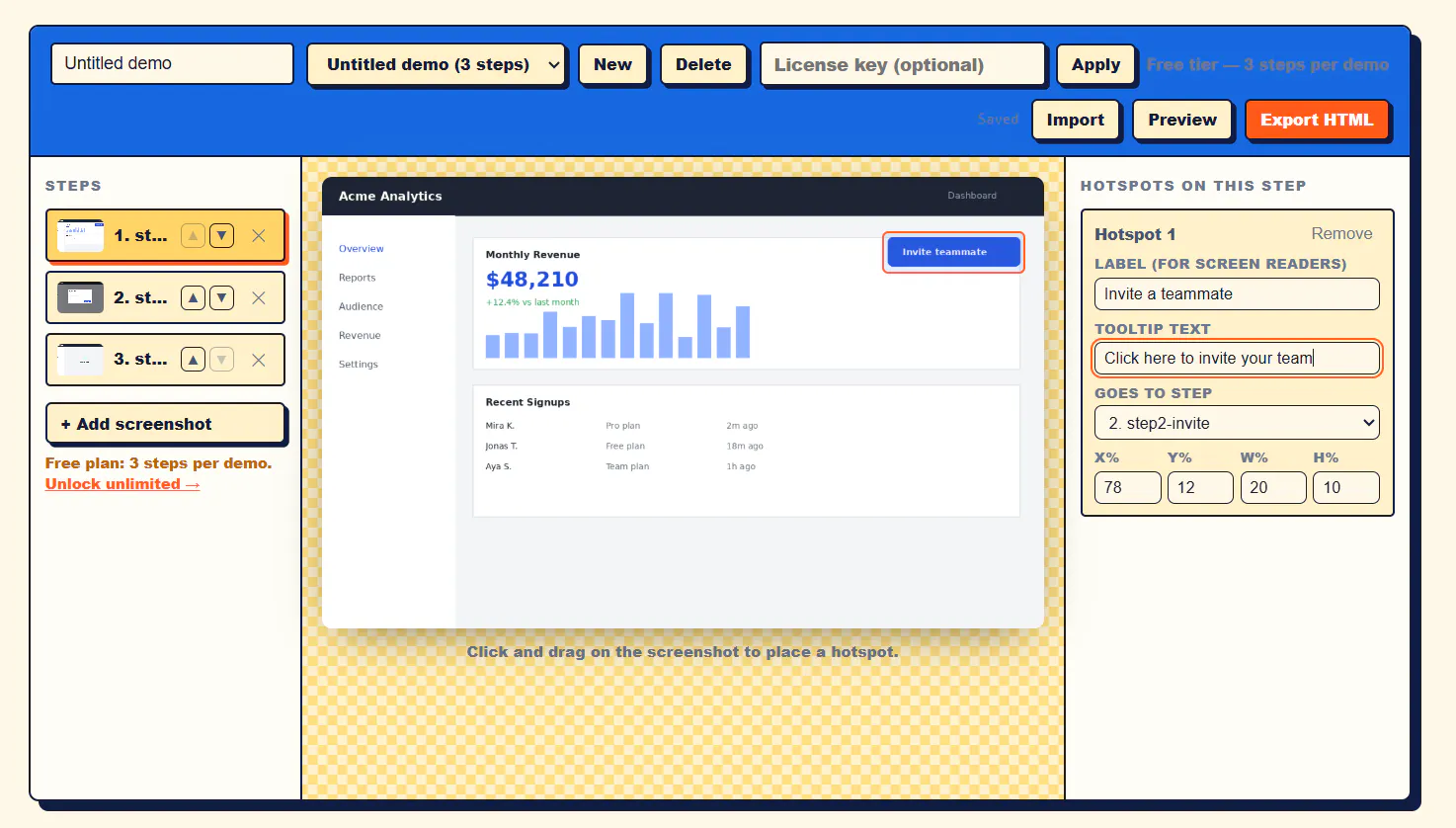Remove step 1 with X icon
This screenshot has width=1456, height=828.
click(x=259, y=236)
